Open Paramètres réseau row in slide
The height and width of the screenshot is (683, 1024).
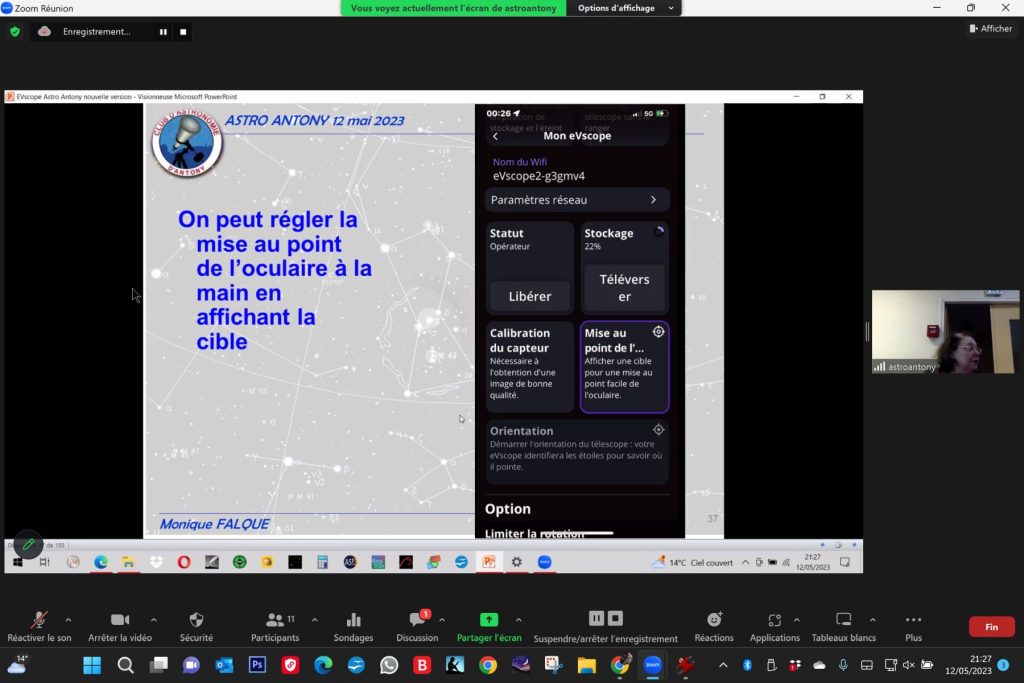(577, 200)
